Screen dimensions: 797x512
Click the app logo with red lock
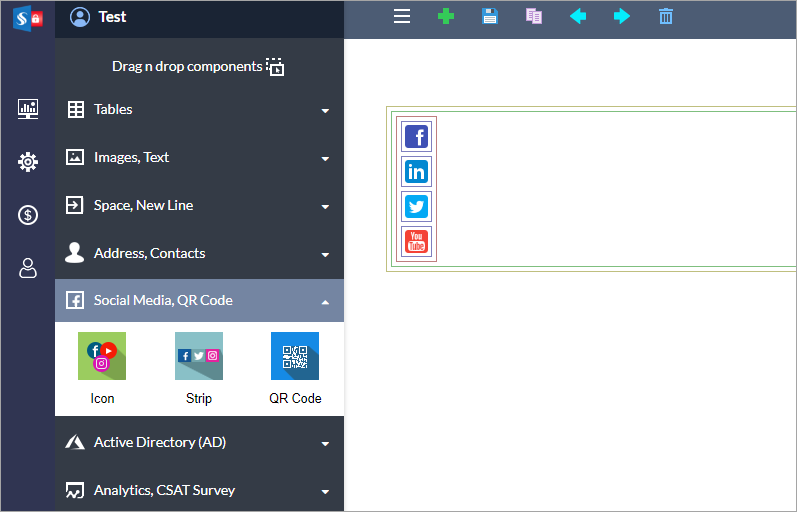point(28,18)
